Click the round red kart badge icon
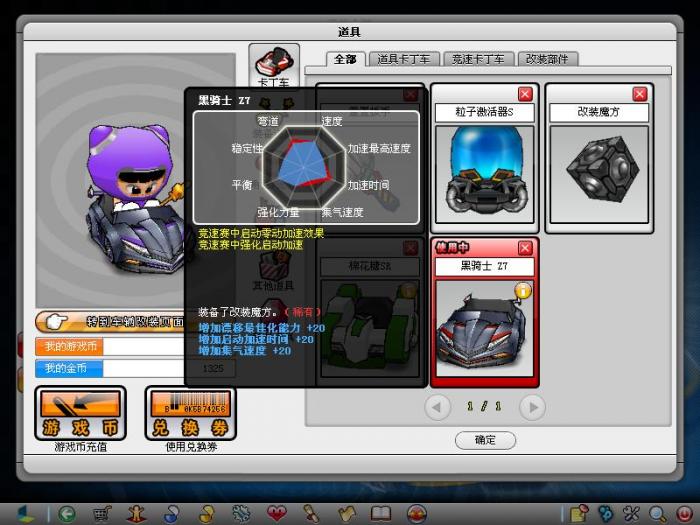 point(417,514)
